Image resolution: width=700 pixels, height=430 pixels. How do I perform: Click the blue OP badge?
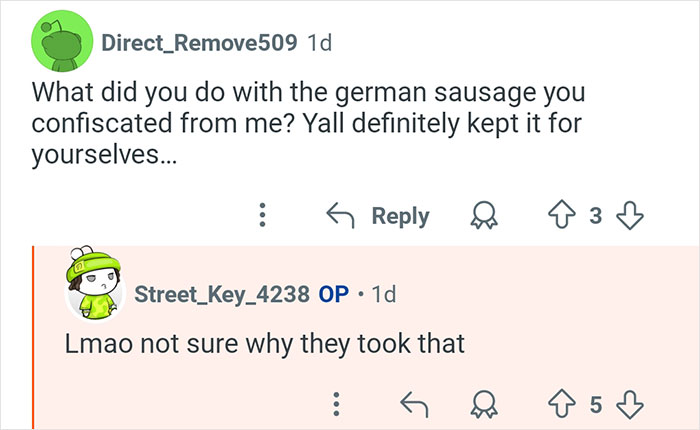333,294
